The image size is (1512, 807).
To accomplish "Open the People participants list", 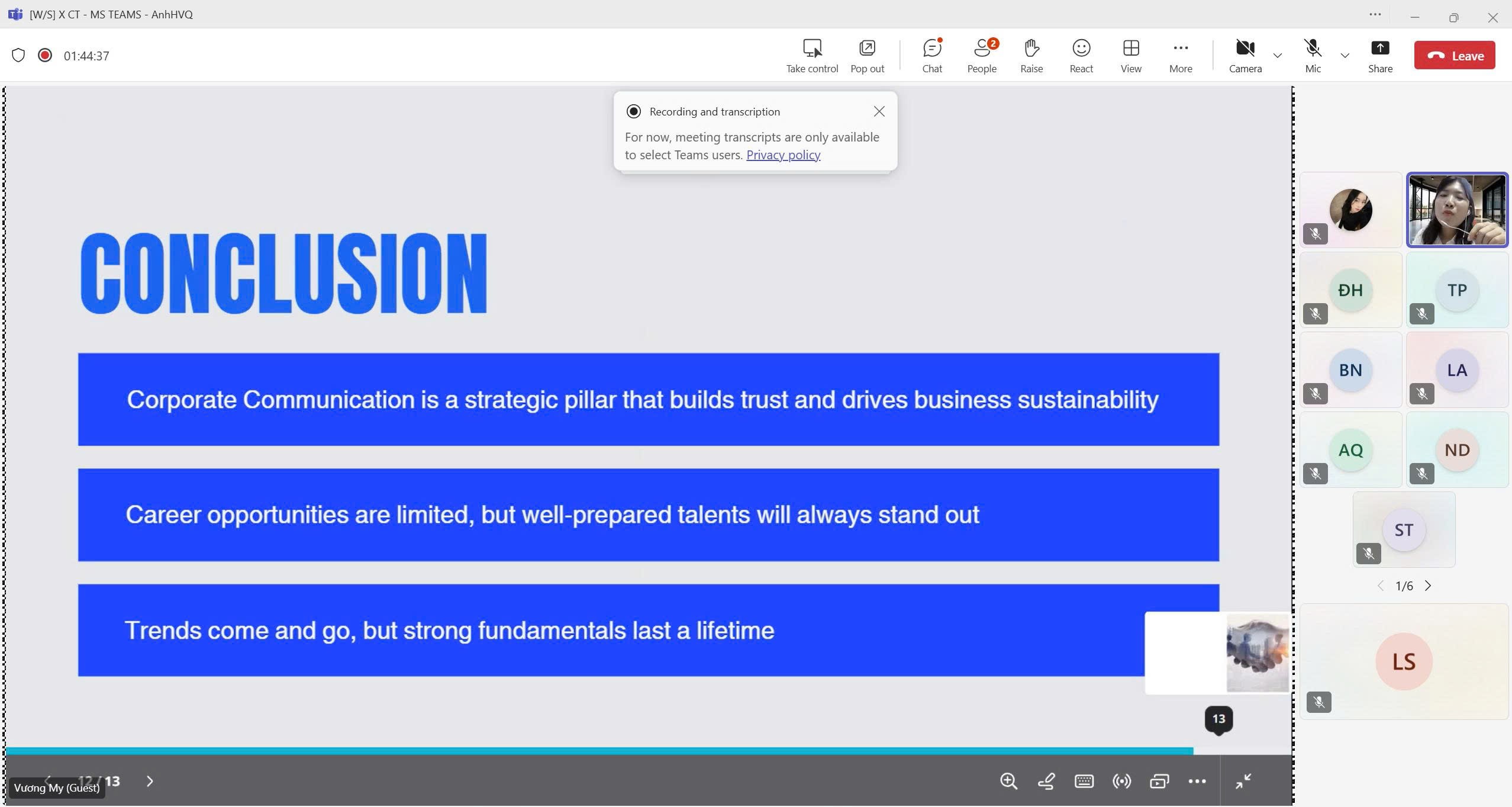I will coord(982,55).
